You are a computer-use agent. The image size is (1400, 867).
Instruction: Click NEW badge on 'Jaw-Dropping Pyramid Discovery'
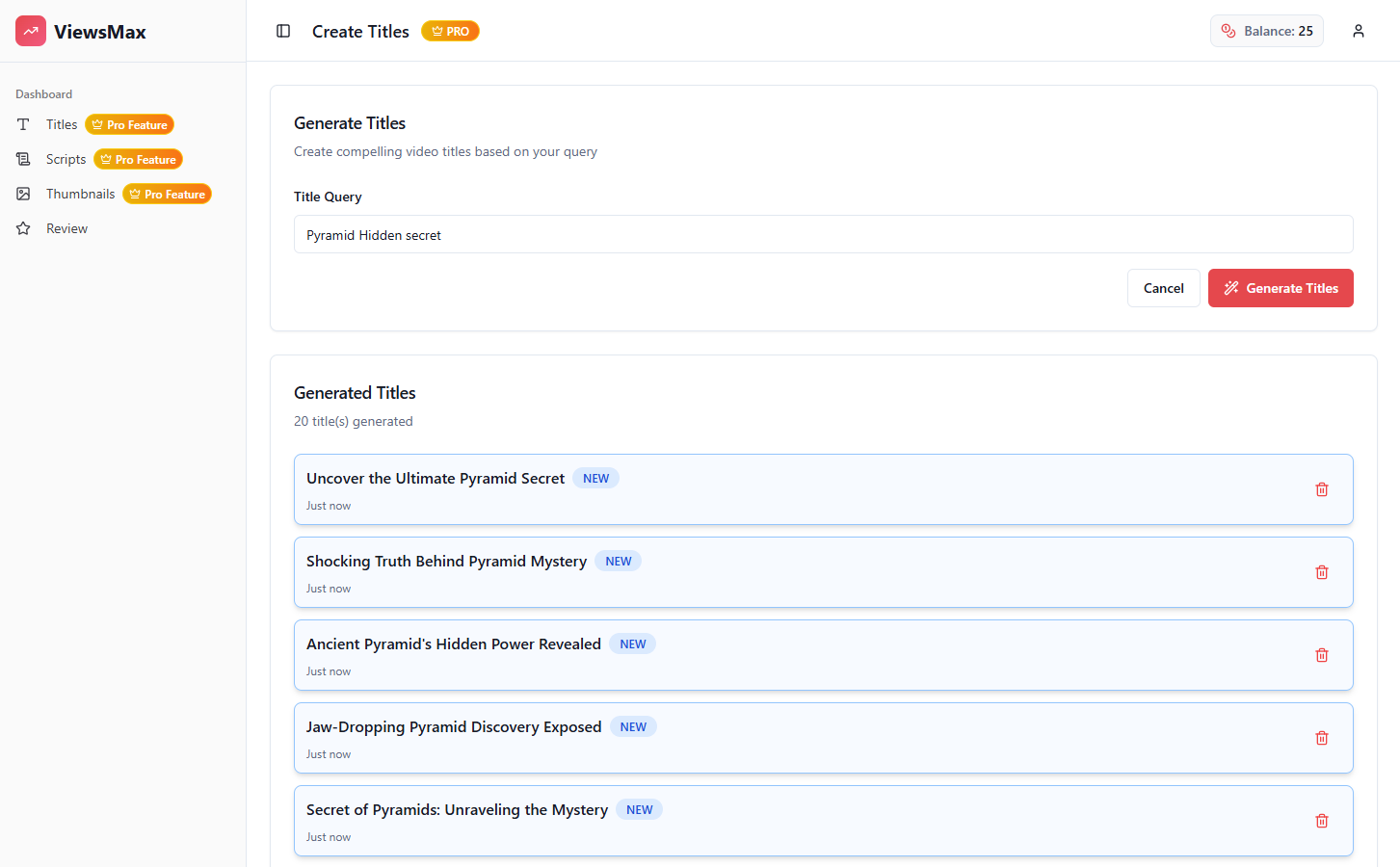pyautogui.click(x=633, y=727)
